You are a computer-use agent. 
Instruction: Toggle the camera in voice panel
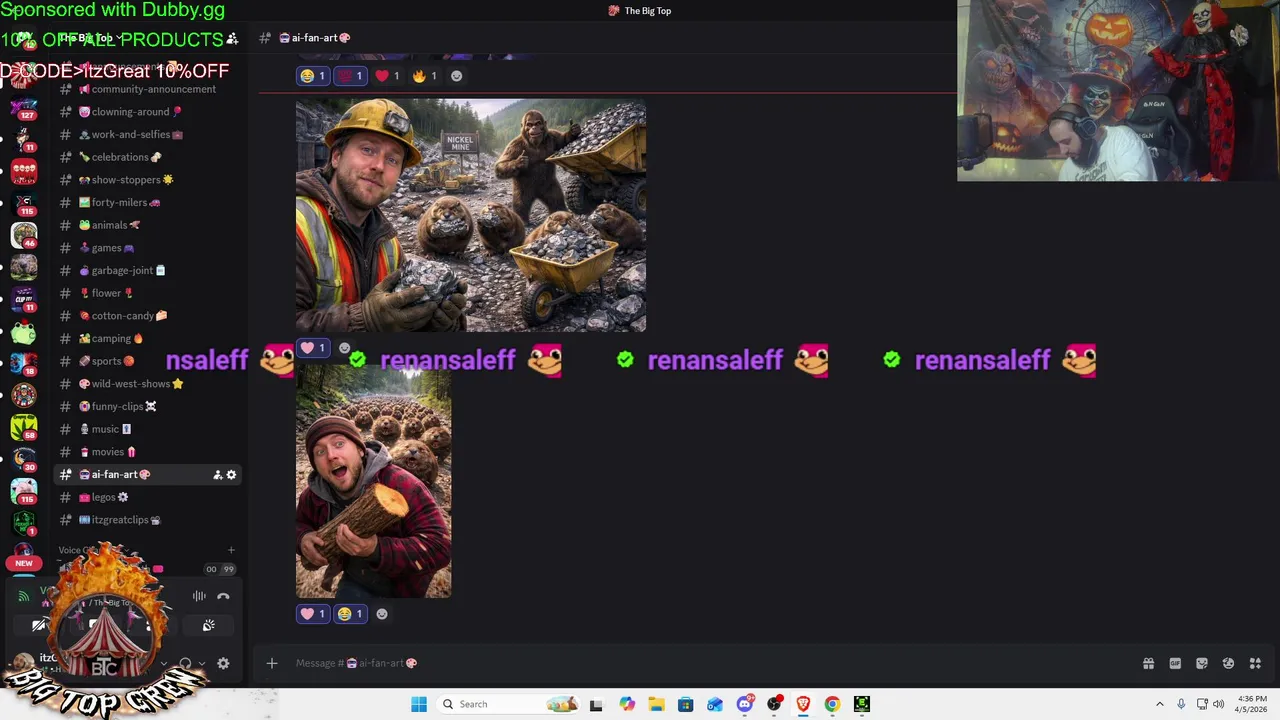[40, 626]
